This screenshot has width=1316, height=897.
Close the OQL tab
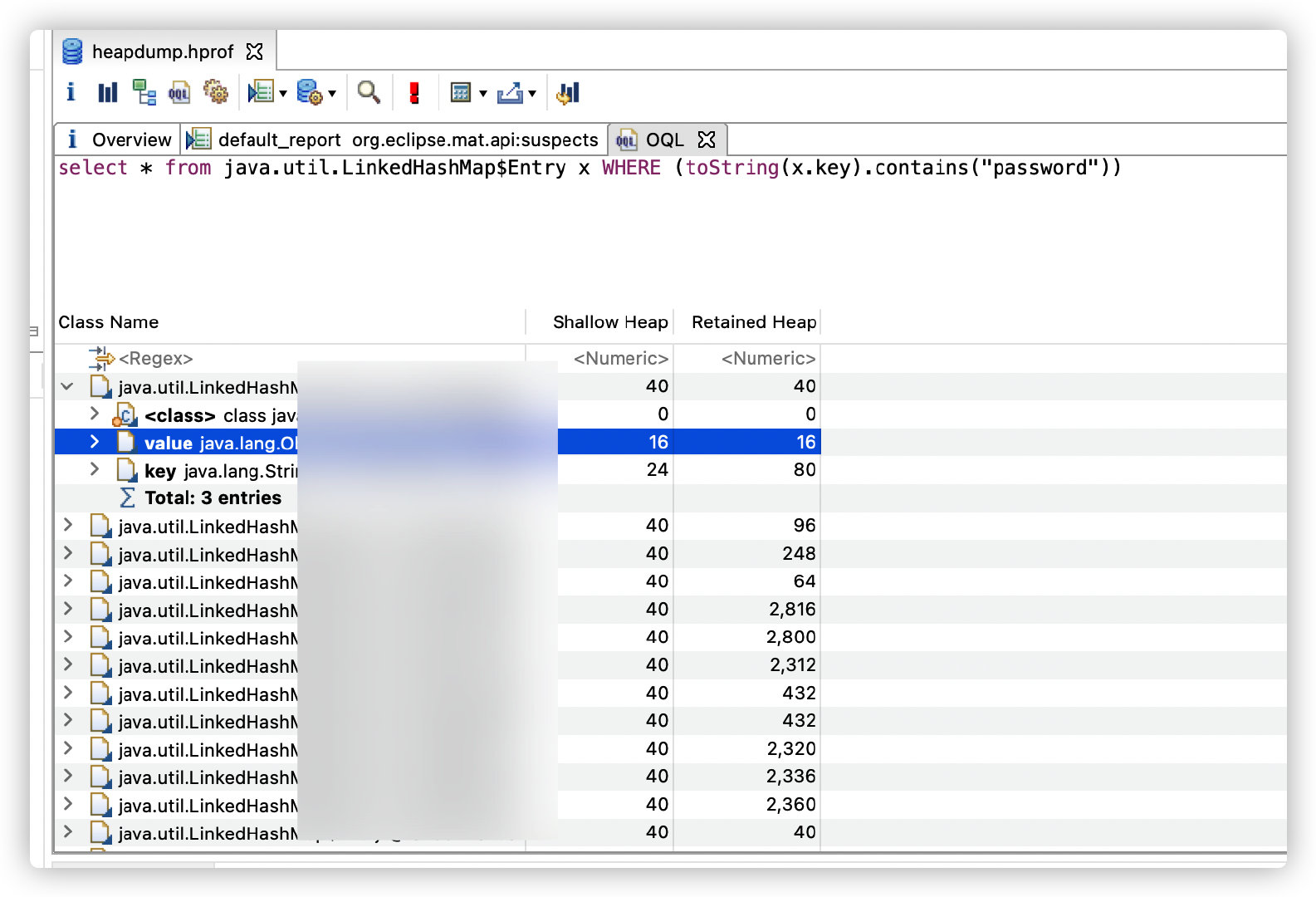coord(707,140)
